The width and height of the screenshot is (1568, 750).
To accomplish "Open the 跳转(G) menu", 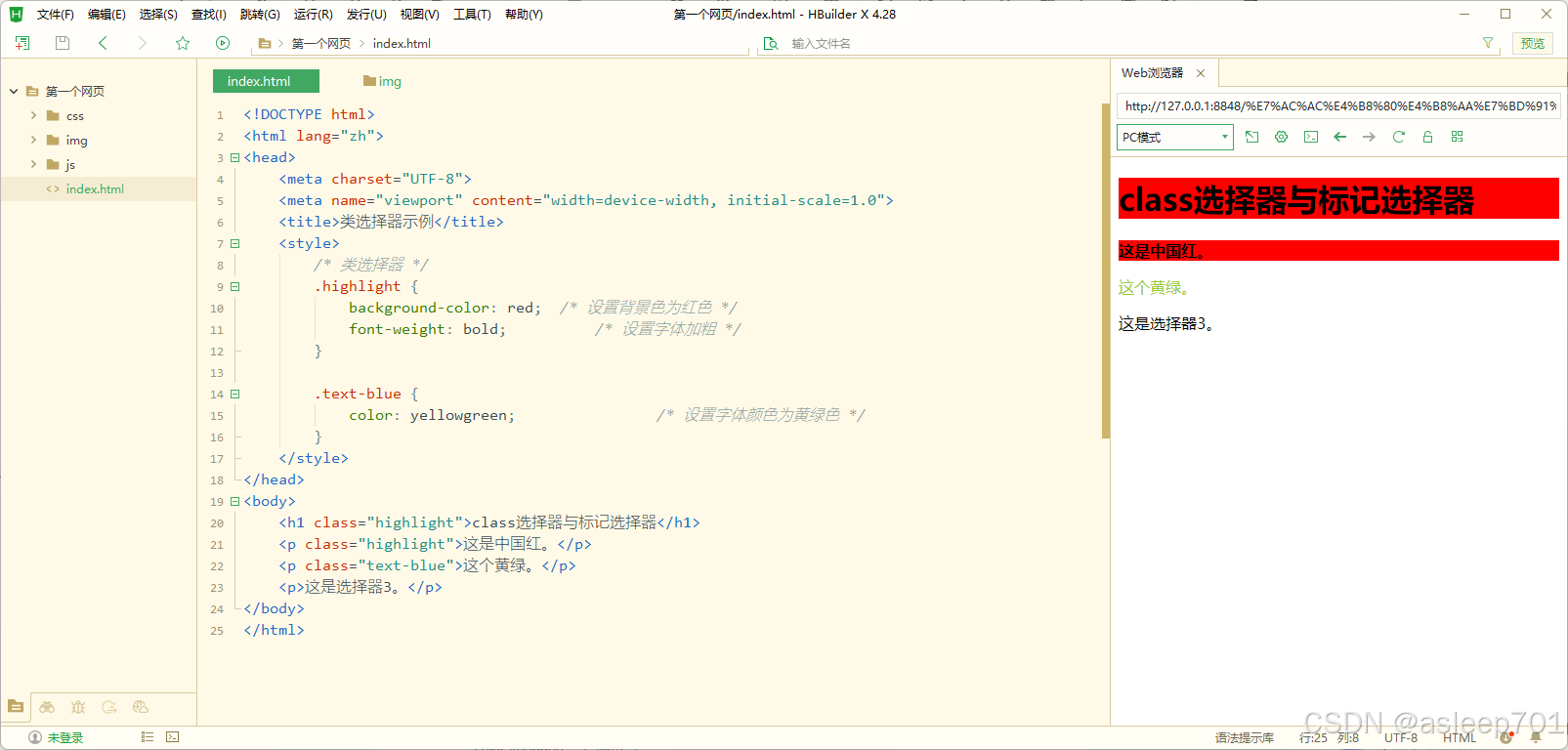I will [x=260, y=15].
